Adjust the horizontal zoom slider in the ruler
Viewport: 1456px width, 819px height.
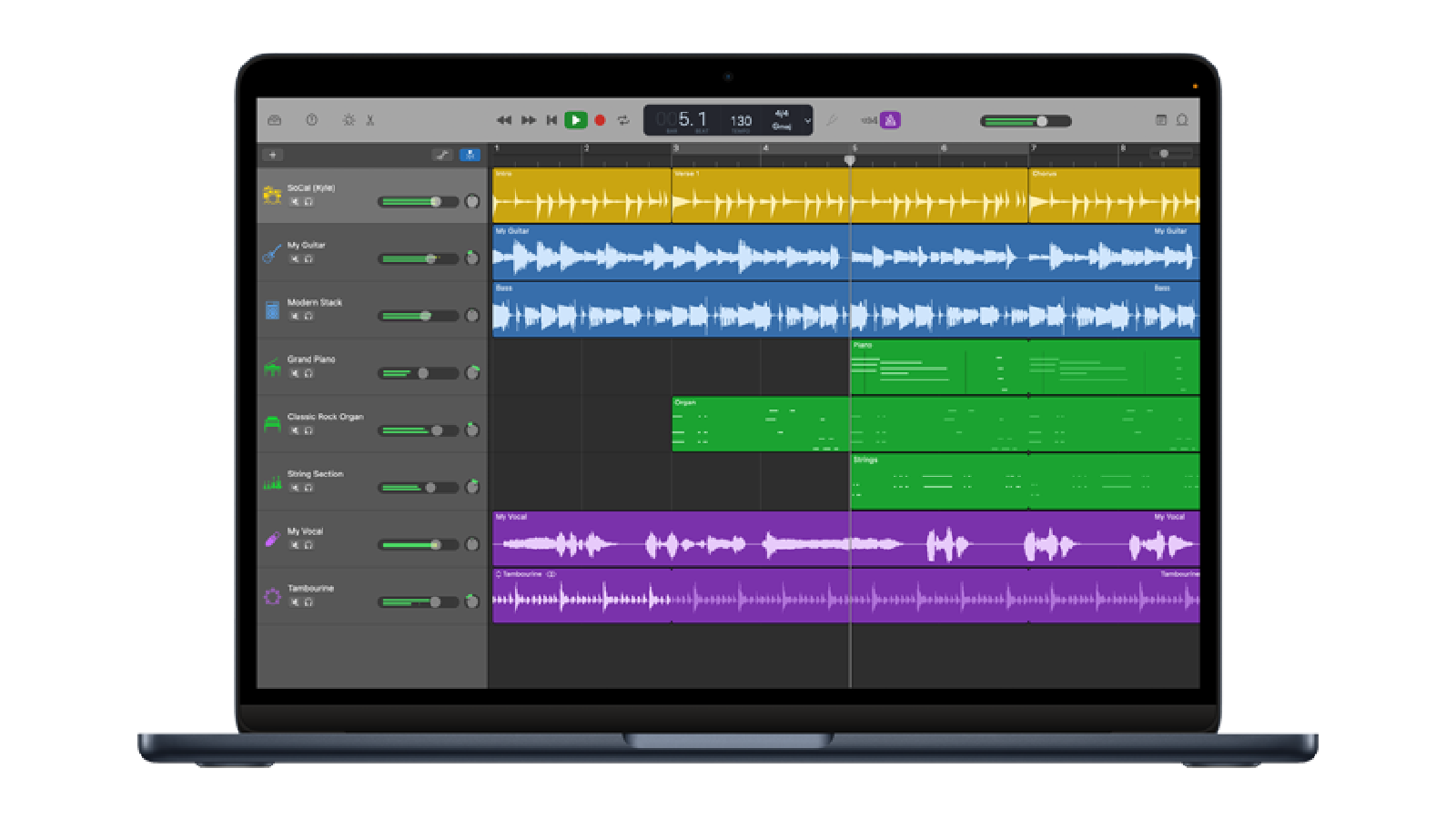(x=1170, y=154)
